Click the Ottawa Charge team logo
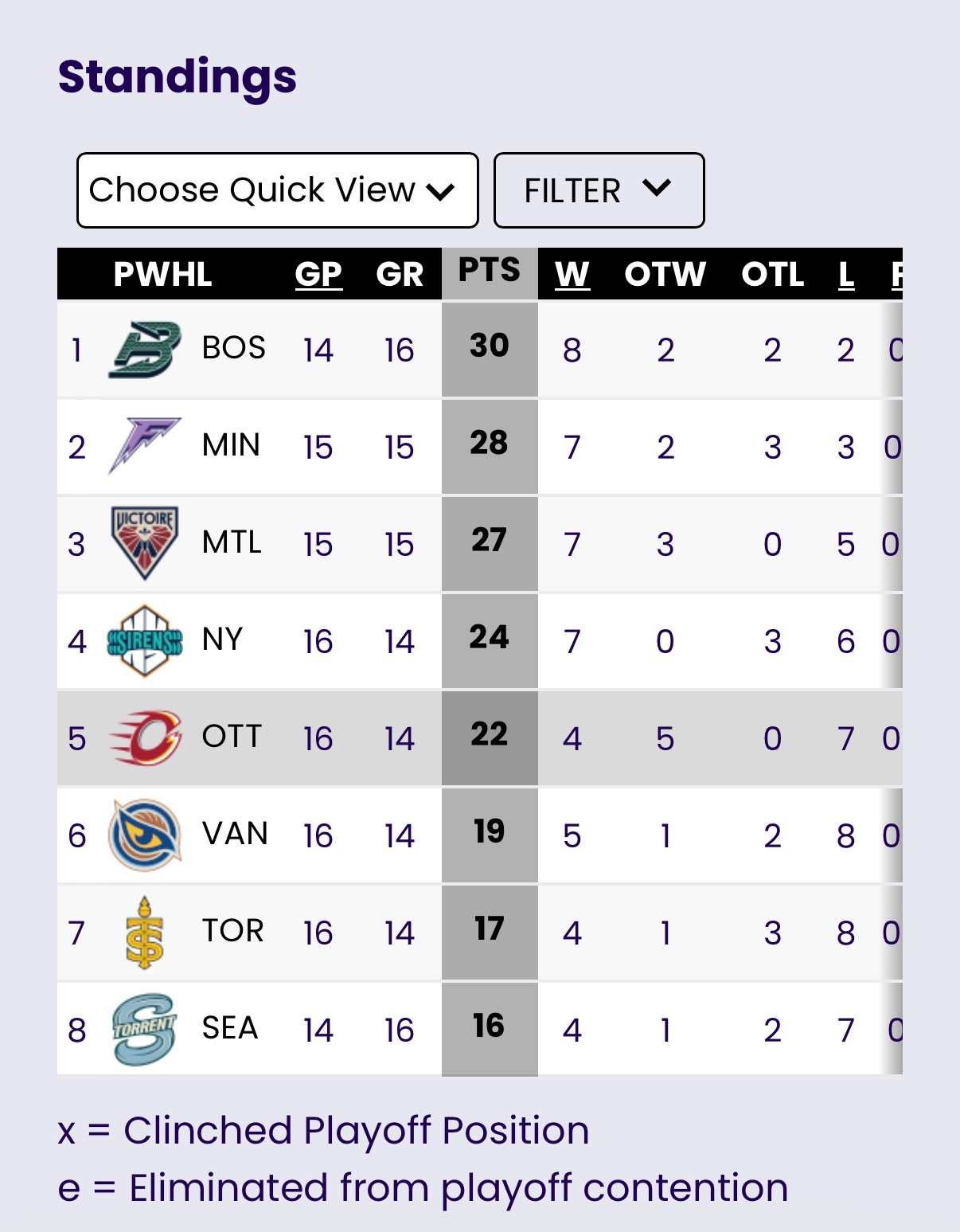Screen dimensions: 960x1232 pos(146,738)
